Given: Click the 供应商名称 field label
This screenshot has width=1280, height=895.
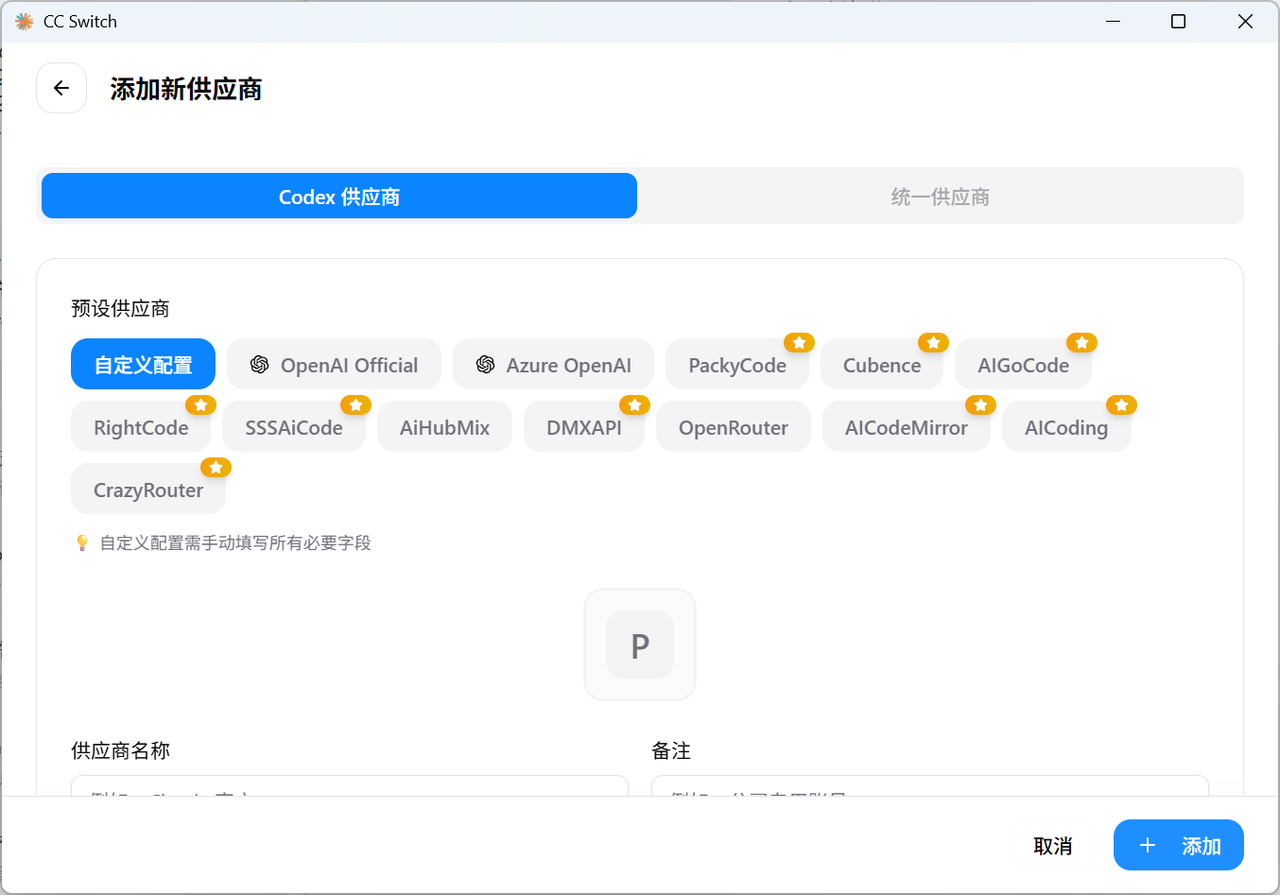Looking at the screenshot, I should pos(120,750).
